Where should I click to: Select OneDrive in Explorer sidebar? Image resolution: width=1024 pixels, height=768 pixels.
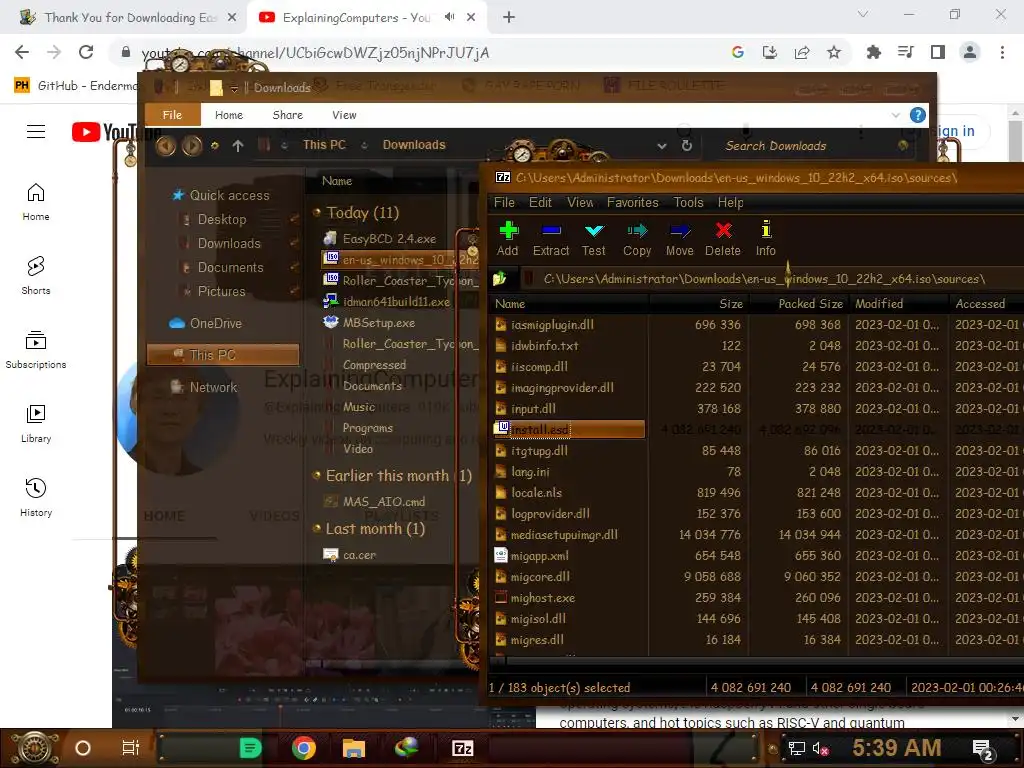[x=216, y=323]
